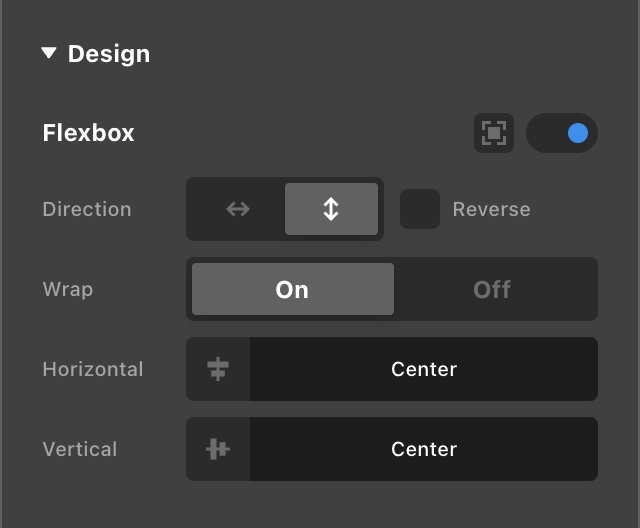Disable the Flexbox toggle switch
The image size is (640, 528).
[561, 133]
